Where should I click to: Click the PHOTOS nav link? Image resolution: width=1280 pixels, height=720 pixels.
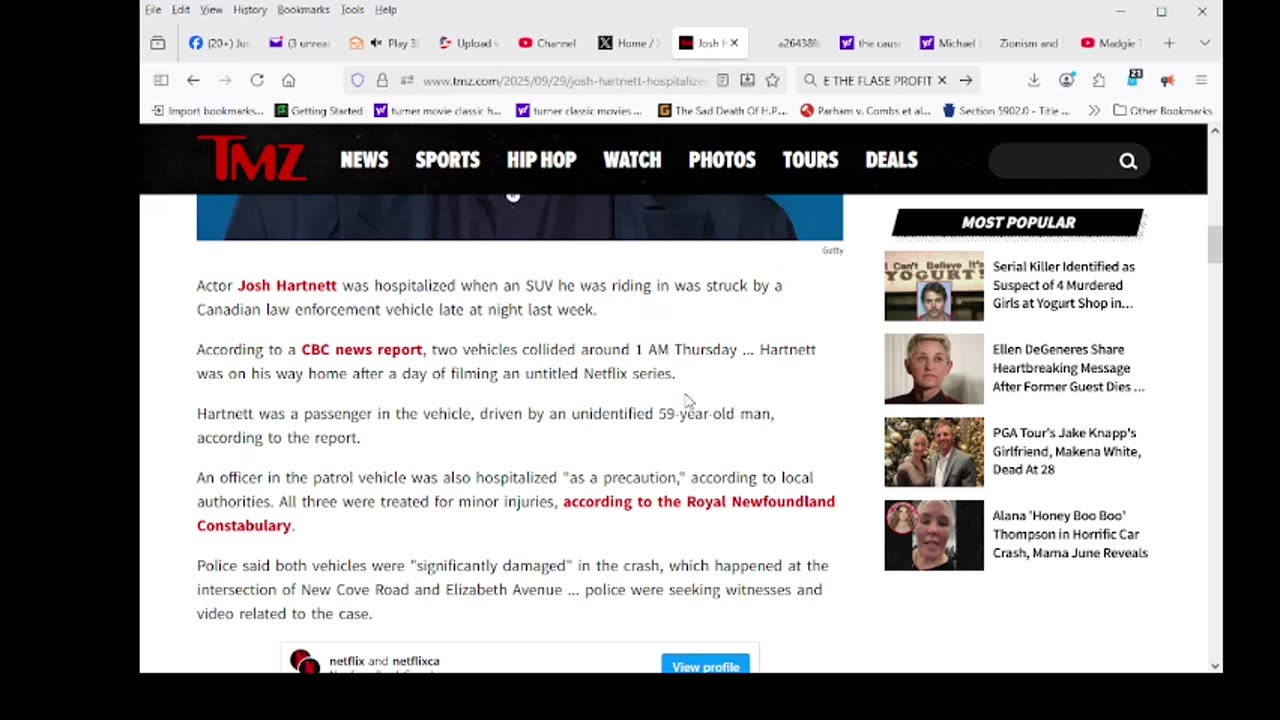click(722, 160)
